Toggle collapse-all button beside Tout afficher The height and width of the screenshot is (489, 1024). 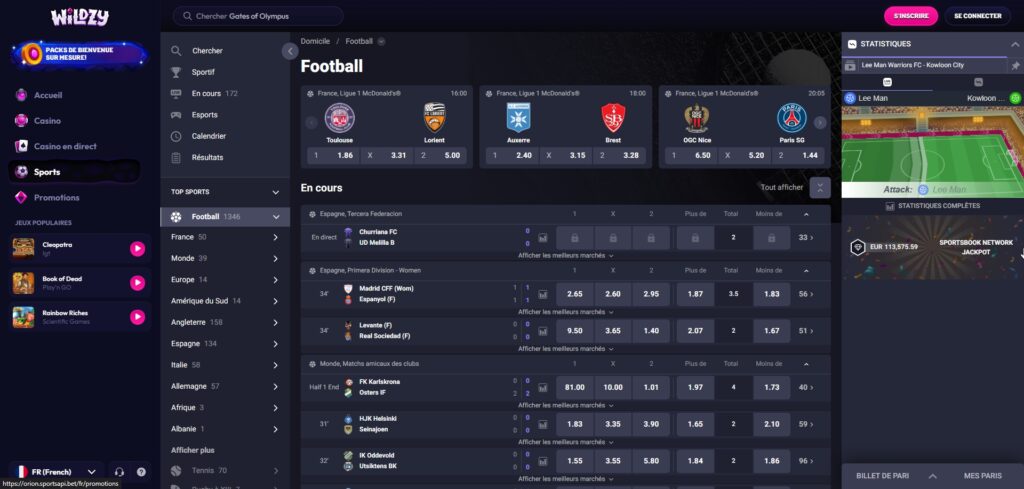820,187
